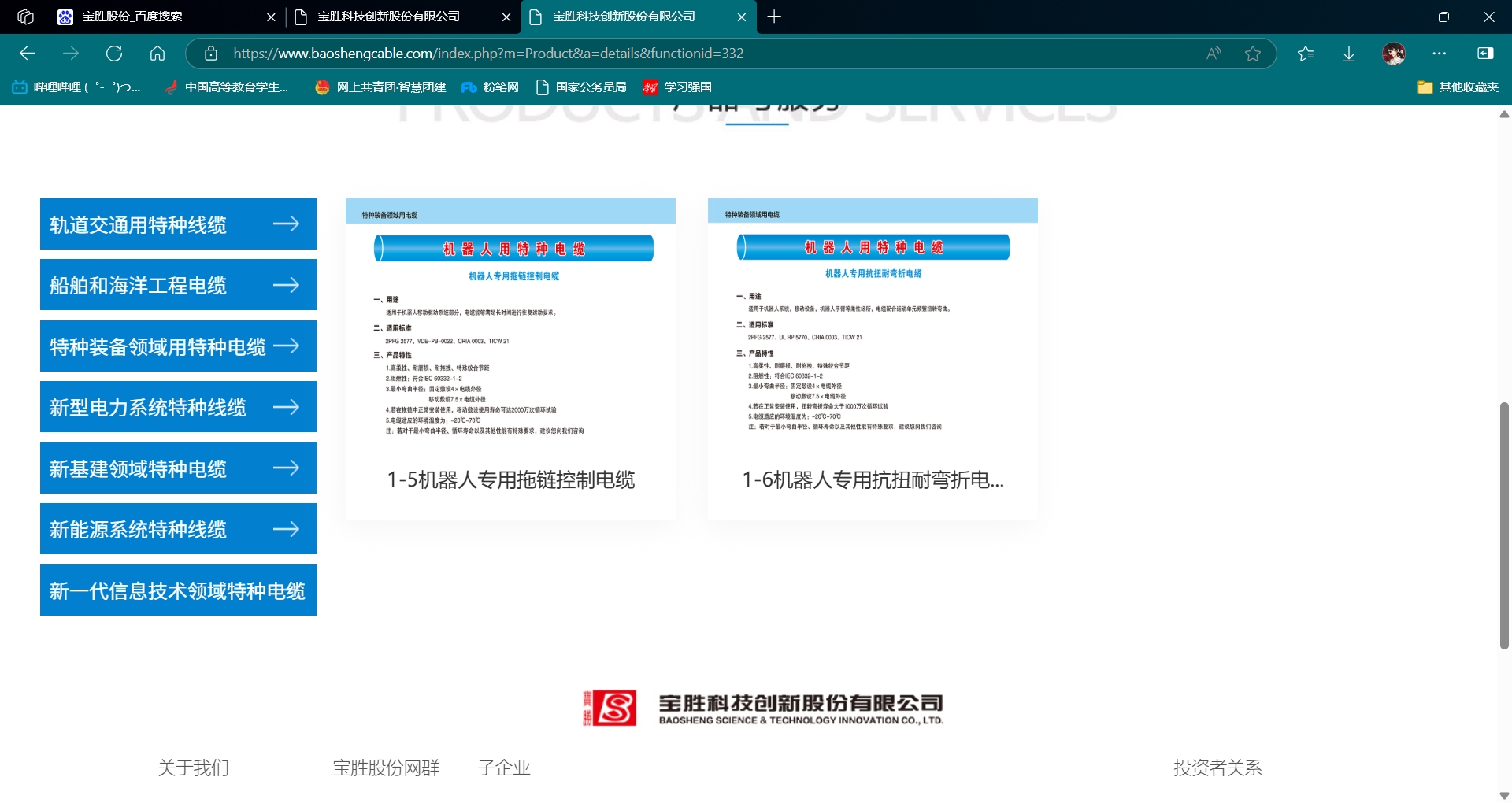
Task: Open the Settings and more menu
Action: (1440, 54)
